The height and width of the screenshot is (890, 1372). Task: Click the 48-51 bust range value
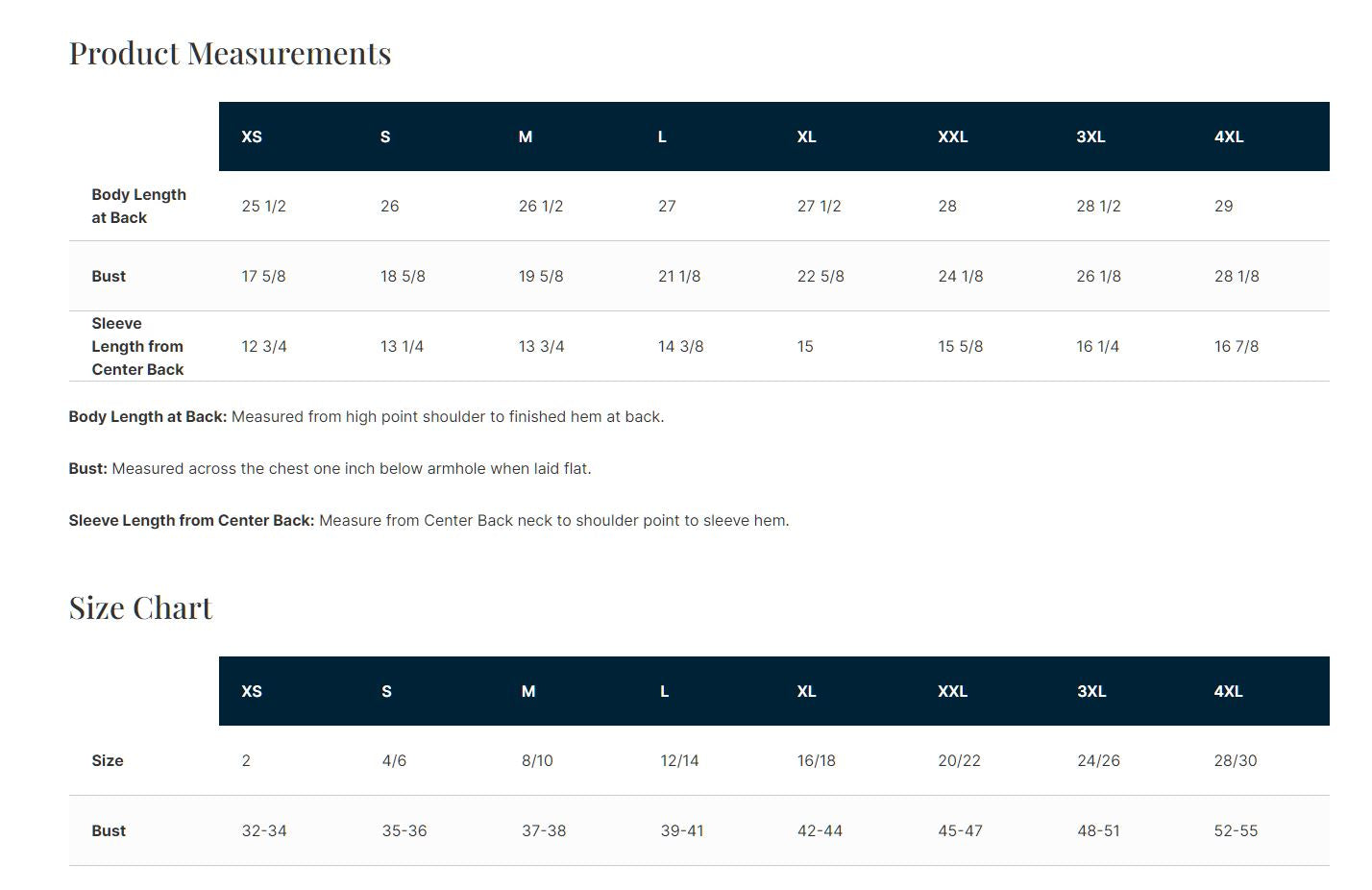pyautogui.click(x=1098, y=830)
